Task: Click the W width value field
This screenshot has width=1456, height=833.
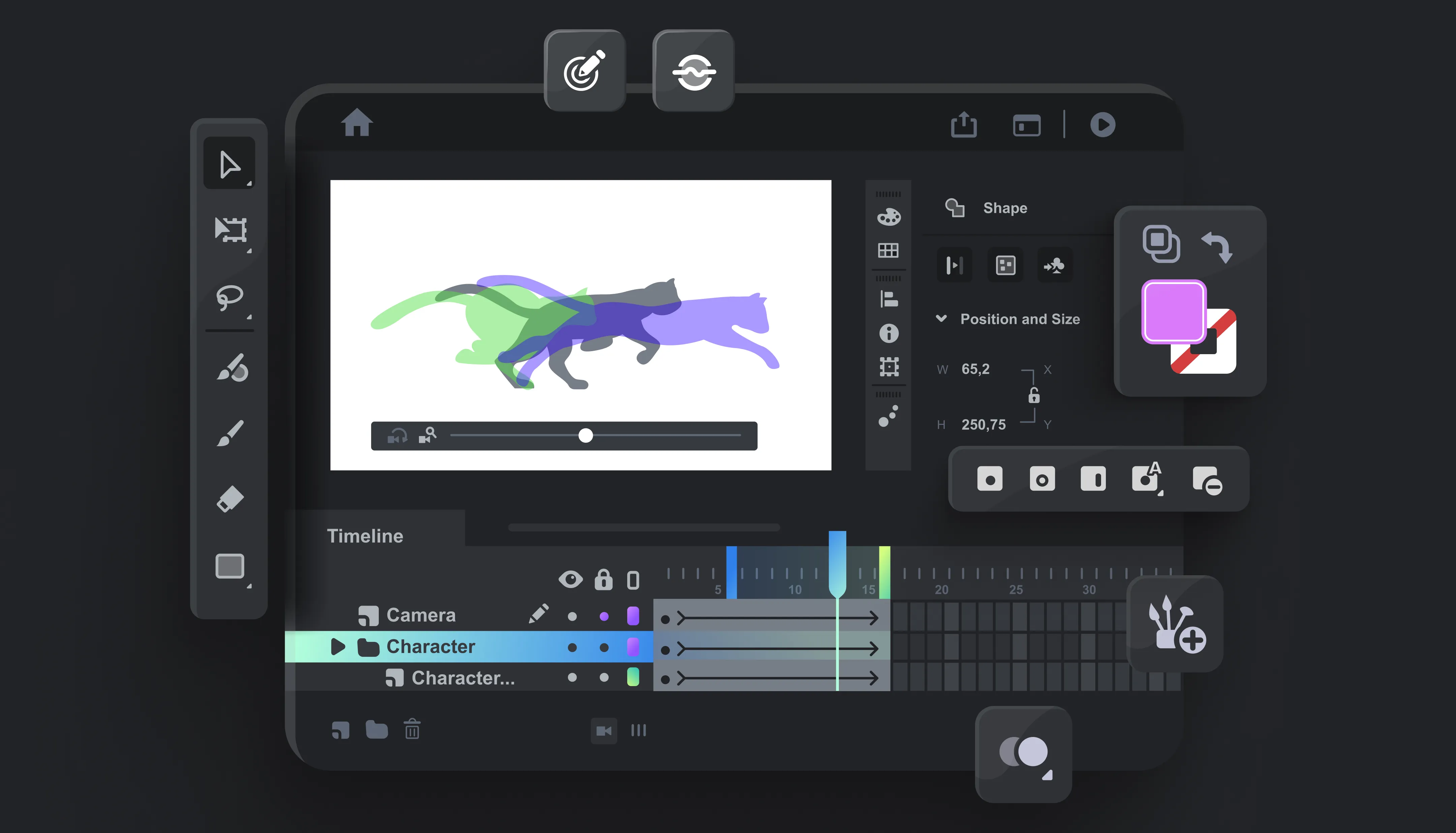Action: (975, 369)
